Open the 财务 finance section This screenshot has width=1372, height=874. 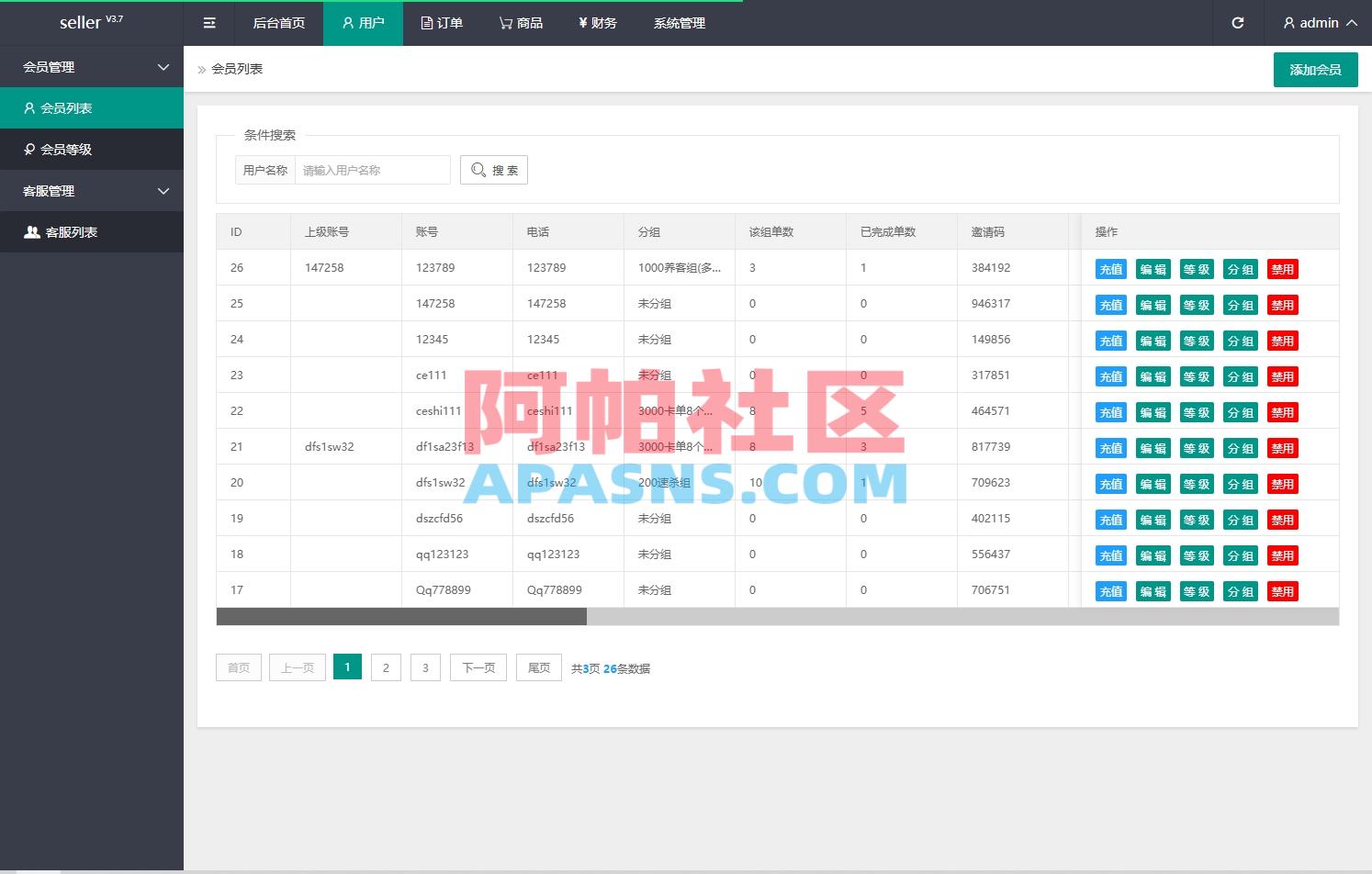597,23
